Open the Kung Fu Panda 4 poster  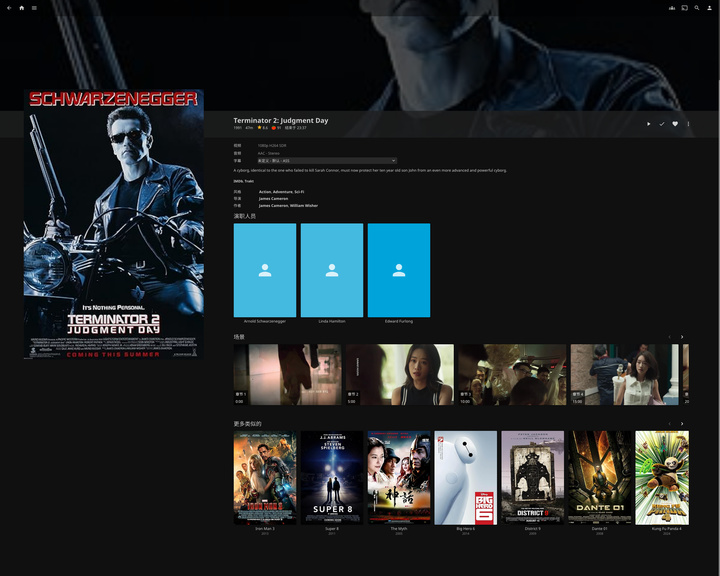(x=662, y=478)
